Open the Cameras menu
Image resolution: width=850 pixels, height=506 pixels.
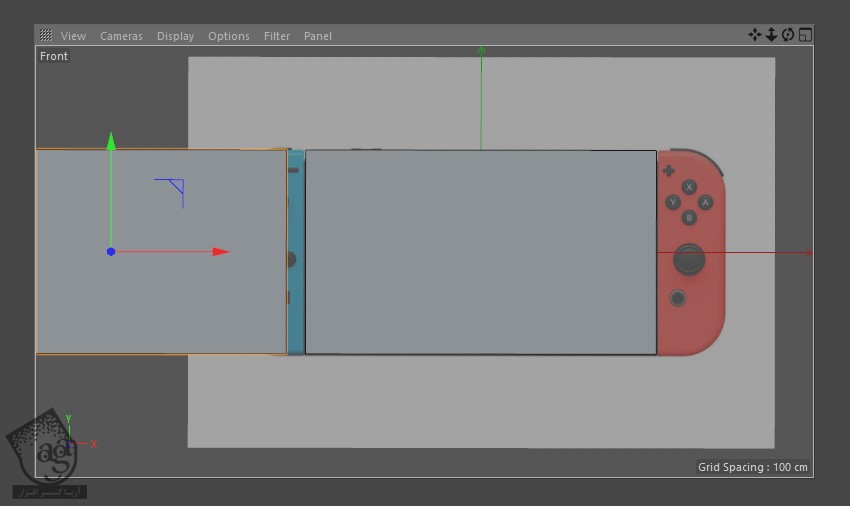pos(121,36)
